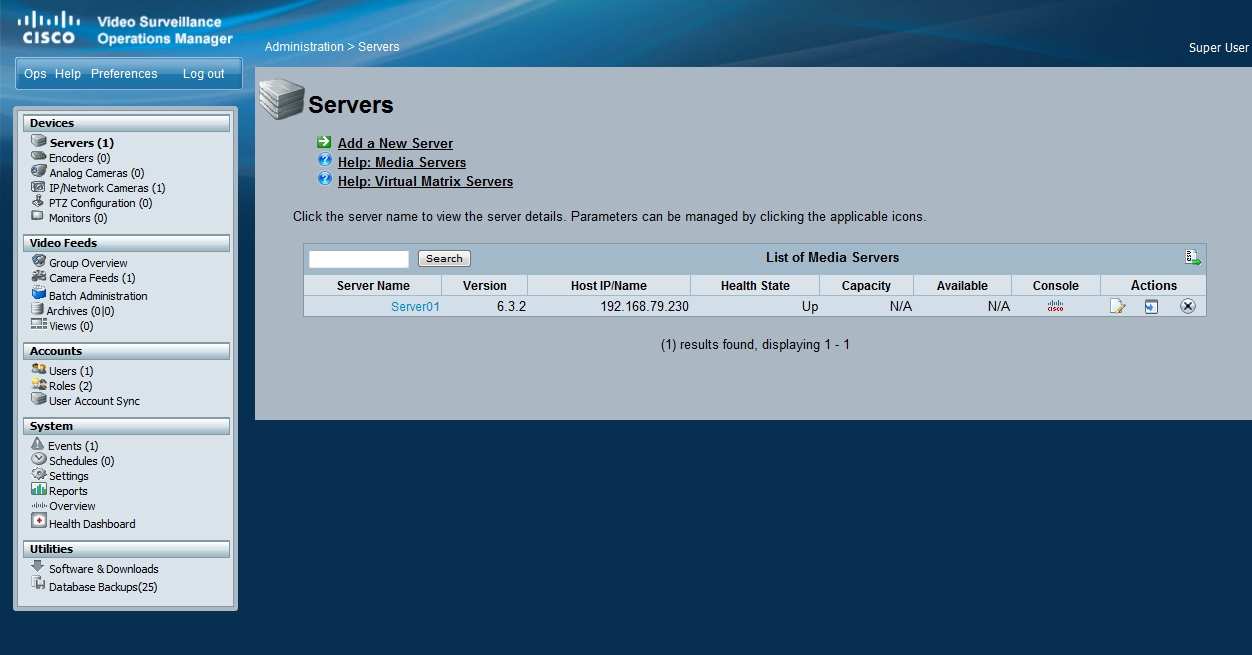Click the User Account Sync icon
The height and width of the screenshot is (655, 1252).
click(39, 399)
